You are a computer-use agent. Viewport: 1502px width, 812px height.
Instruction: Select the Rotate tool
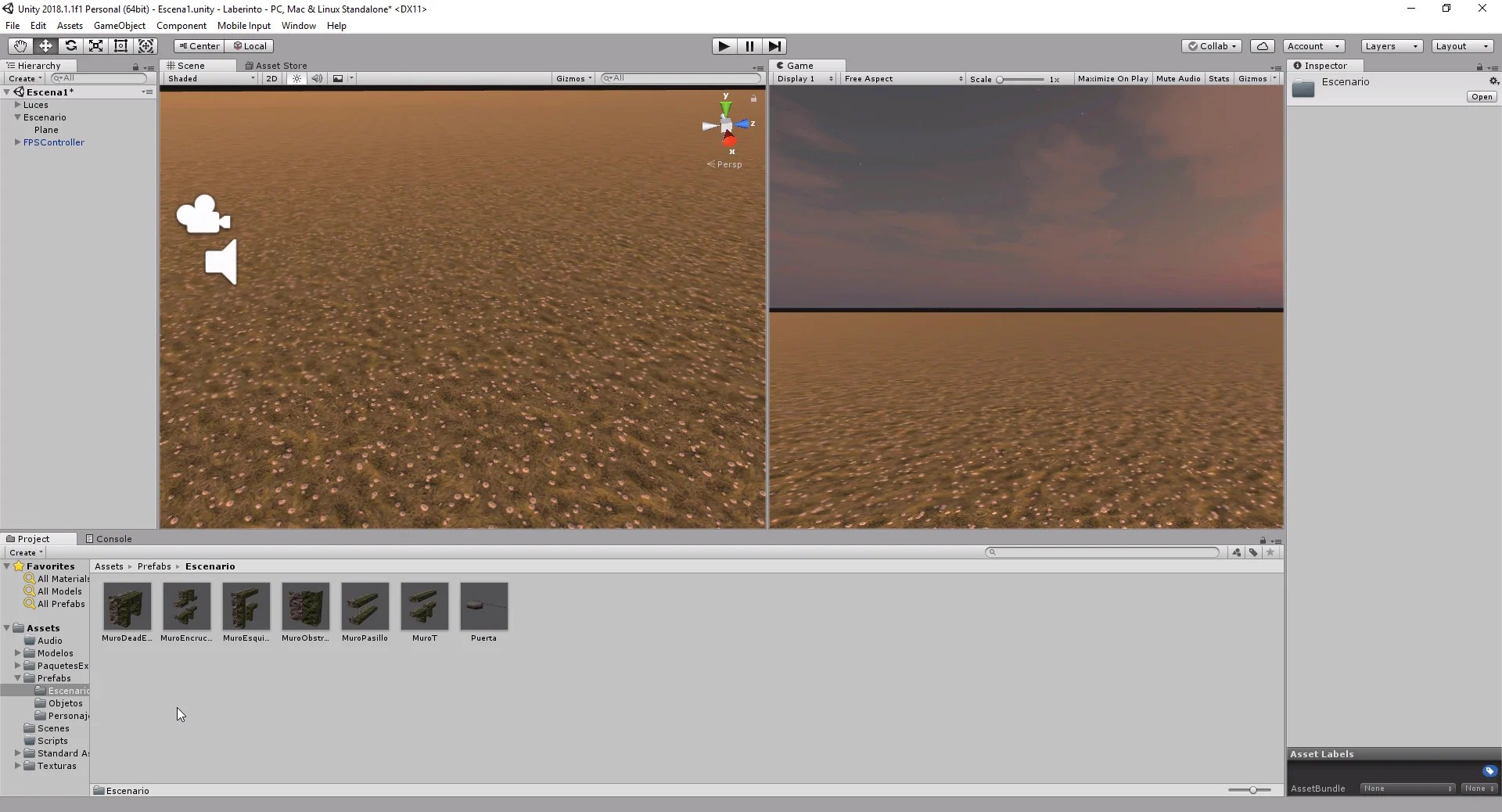tap(70, 46)
